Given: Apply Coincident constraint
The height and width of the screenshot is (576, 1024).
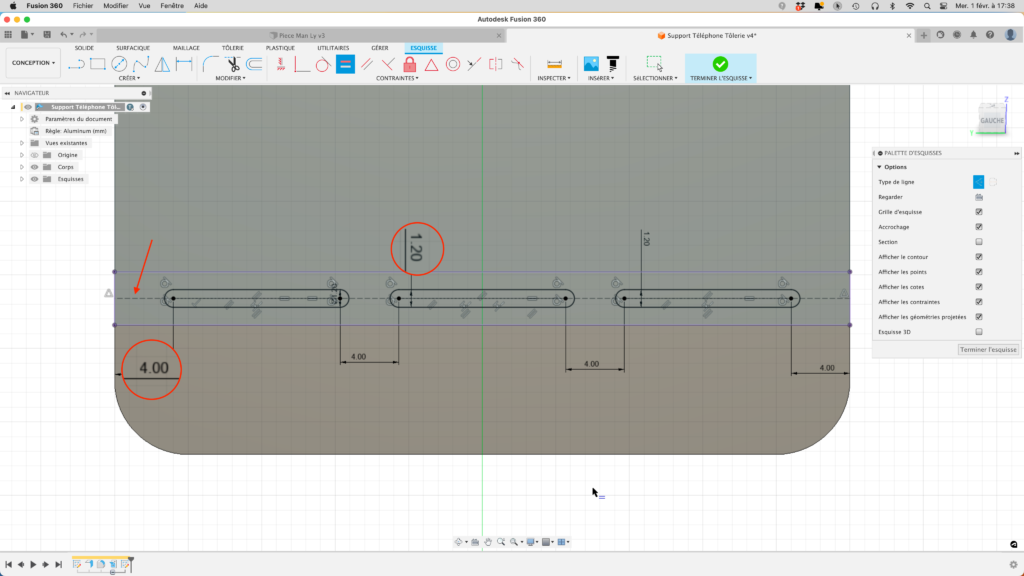Looking at the screenshot, I should [x=302, y=64].
